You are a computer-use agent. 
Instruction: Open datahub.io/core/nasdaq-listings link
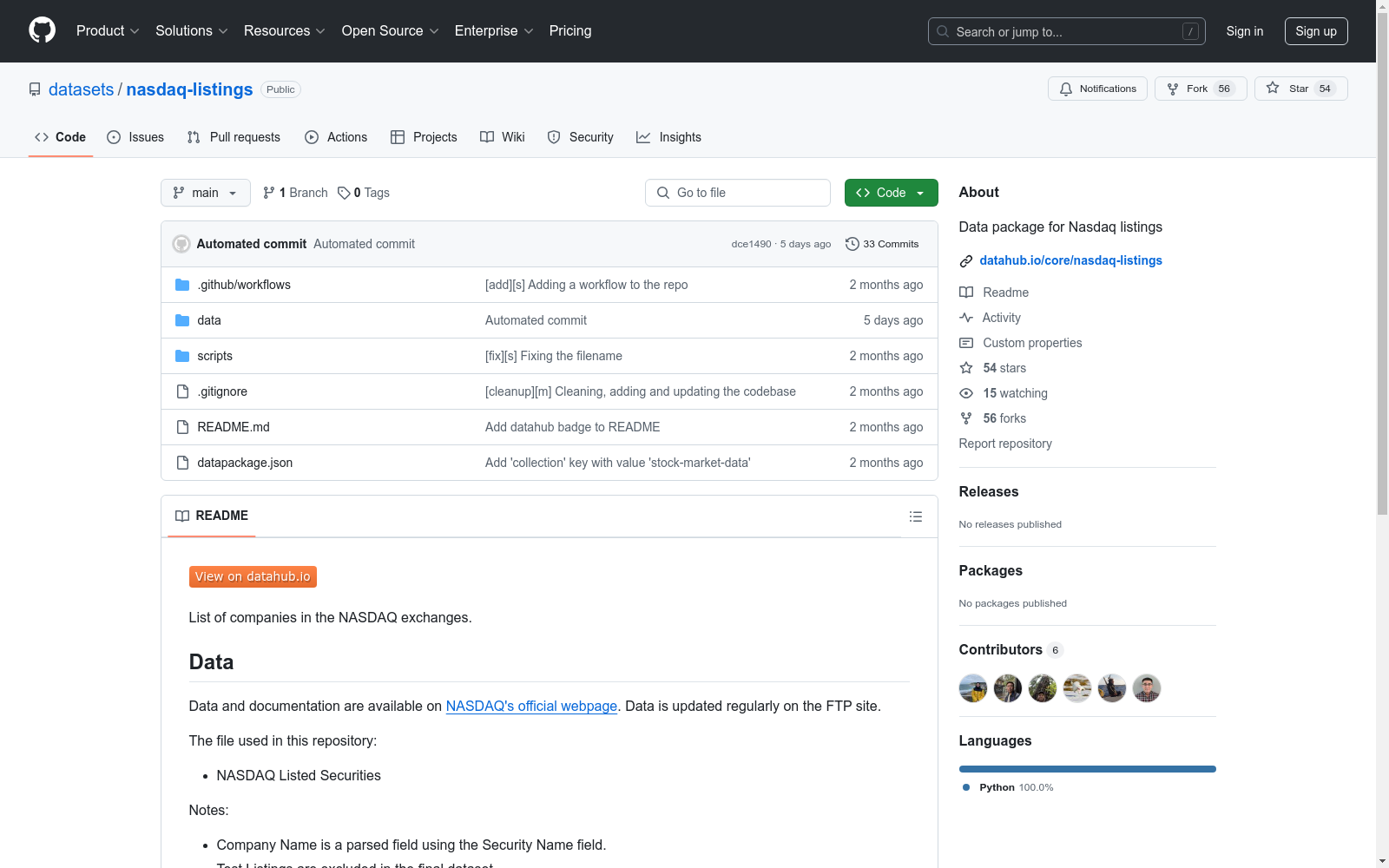pyautogui.click(x=1070, y=260)
